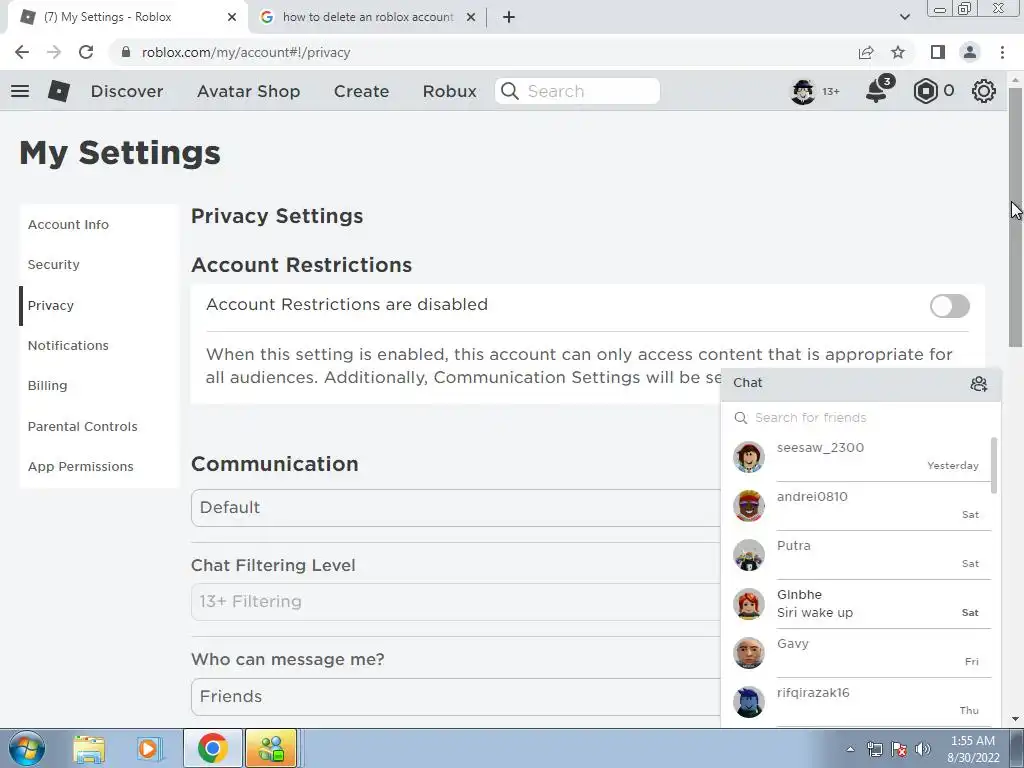Open andrei0810 avatar in chat list
This screenshot has width=1024, height=768.
(748, 505)
